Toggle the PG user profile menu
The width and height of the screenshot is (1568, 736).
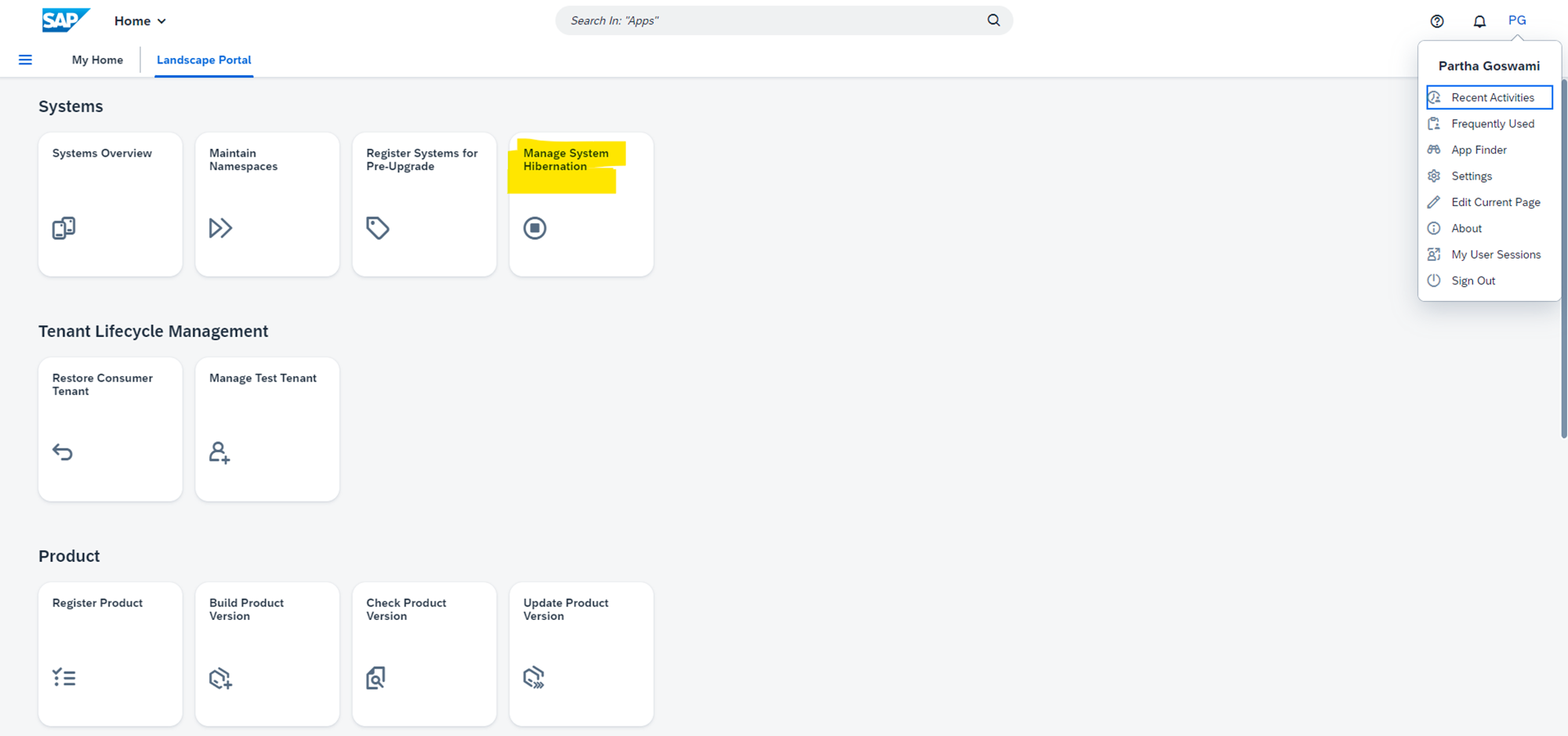click(1517, 20)
